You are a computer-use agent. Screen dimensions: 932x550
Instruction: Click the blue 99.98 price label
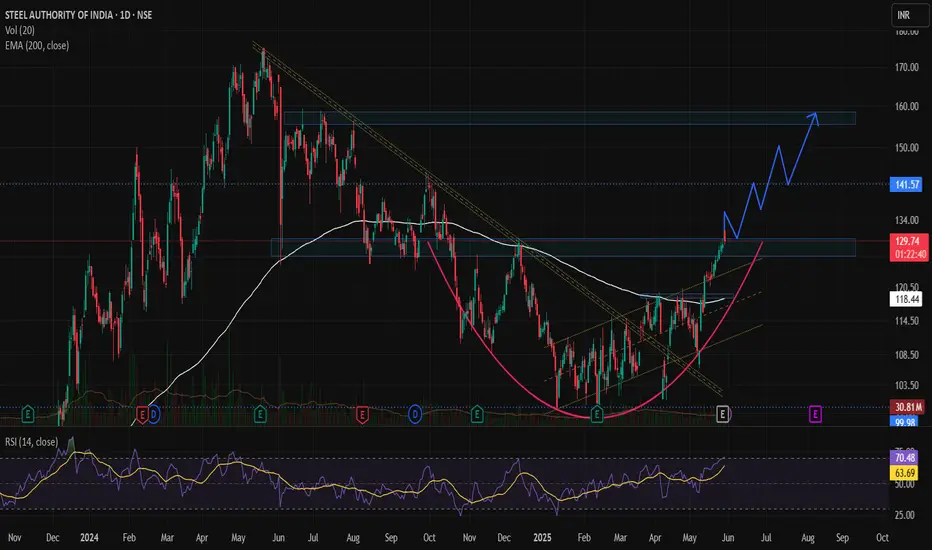[x=905, y=422]
